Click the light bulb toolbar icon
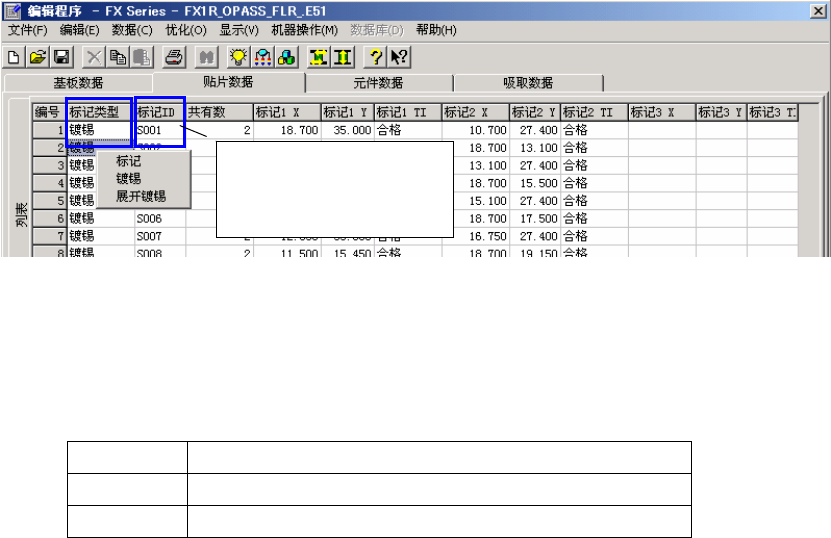The image size is (831, 538). click(239, 57)
